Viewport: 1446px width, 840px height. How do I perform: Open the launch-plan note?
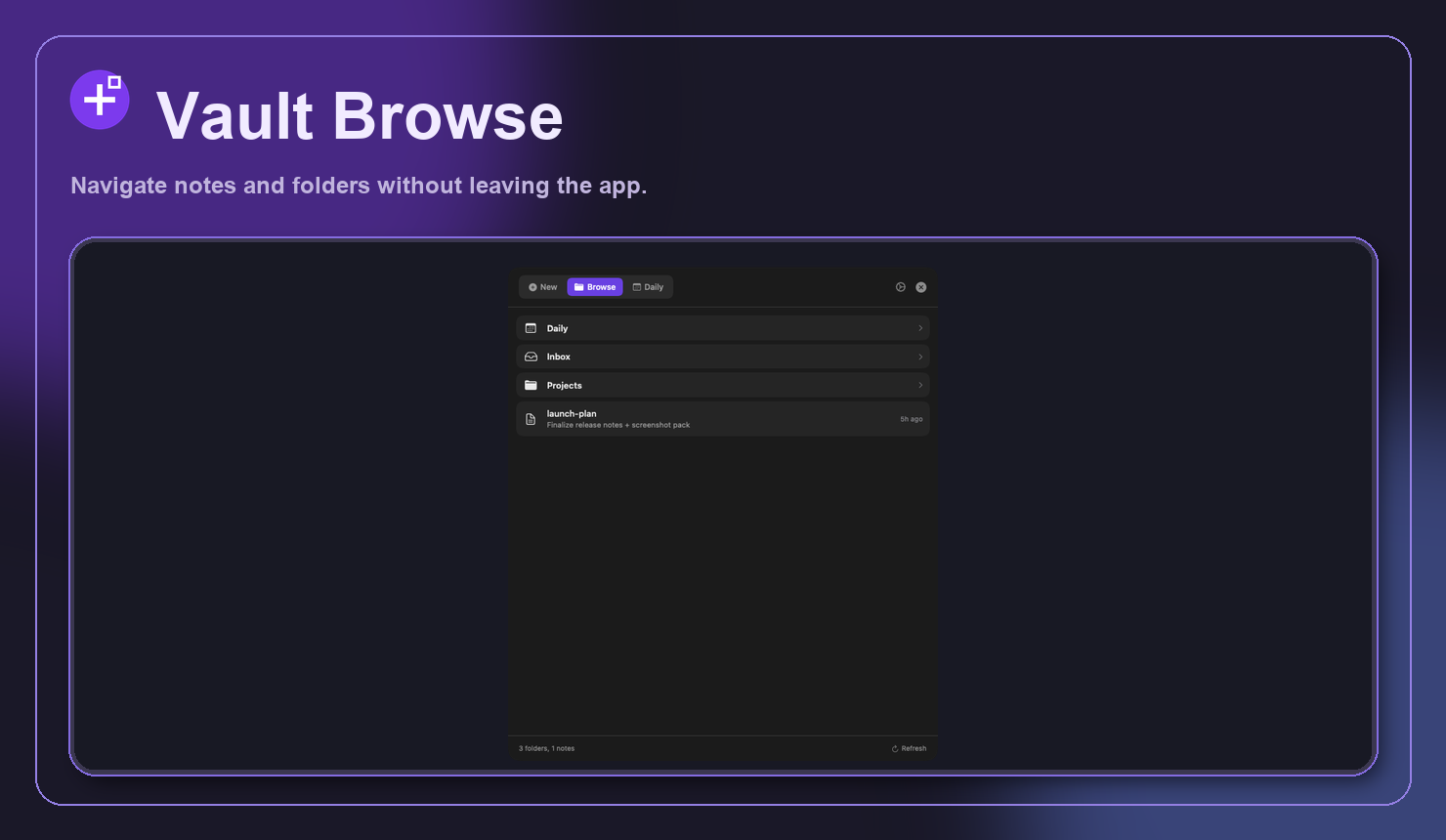[x=723, y=418]
